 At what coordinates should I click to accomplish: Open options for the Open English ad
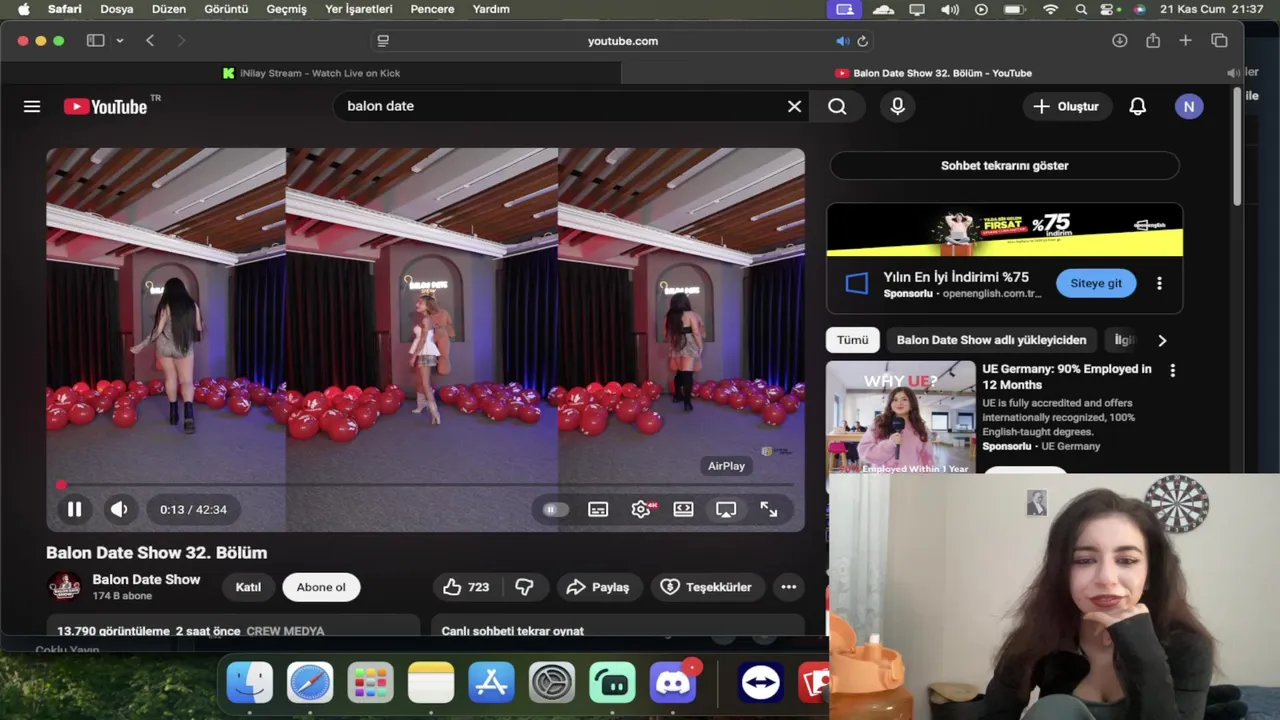pos(1159,283)
